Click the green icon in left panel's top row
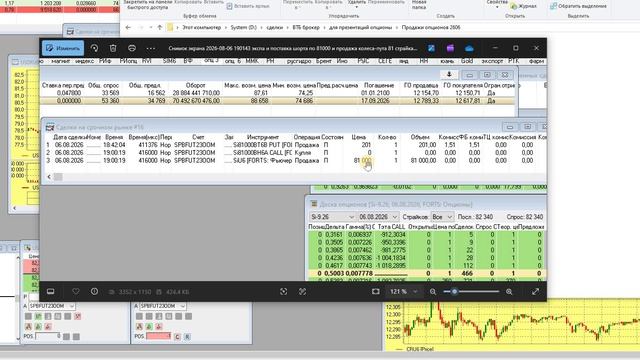640x360 pixels. [x=38, y=316]
